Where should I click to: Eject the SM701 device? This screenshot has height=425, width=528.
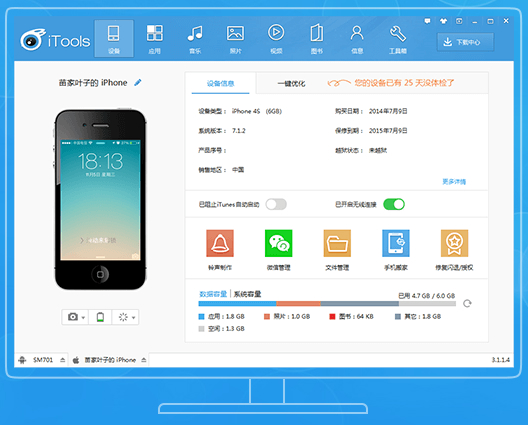point(63,360)
